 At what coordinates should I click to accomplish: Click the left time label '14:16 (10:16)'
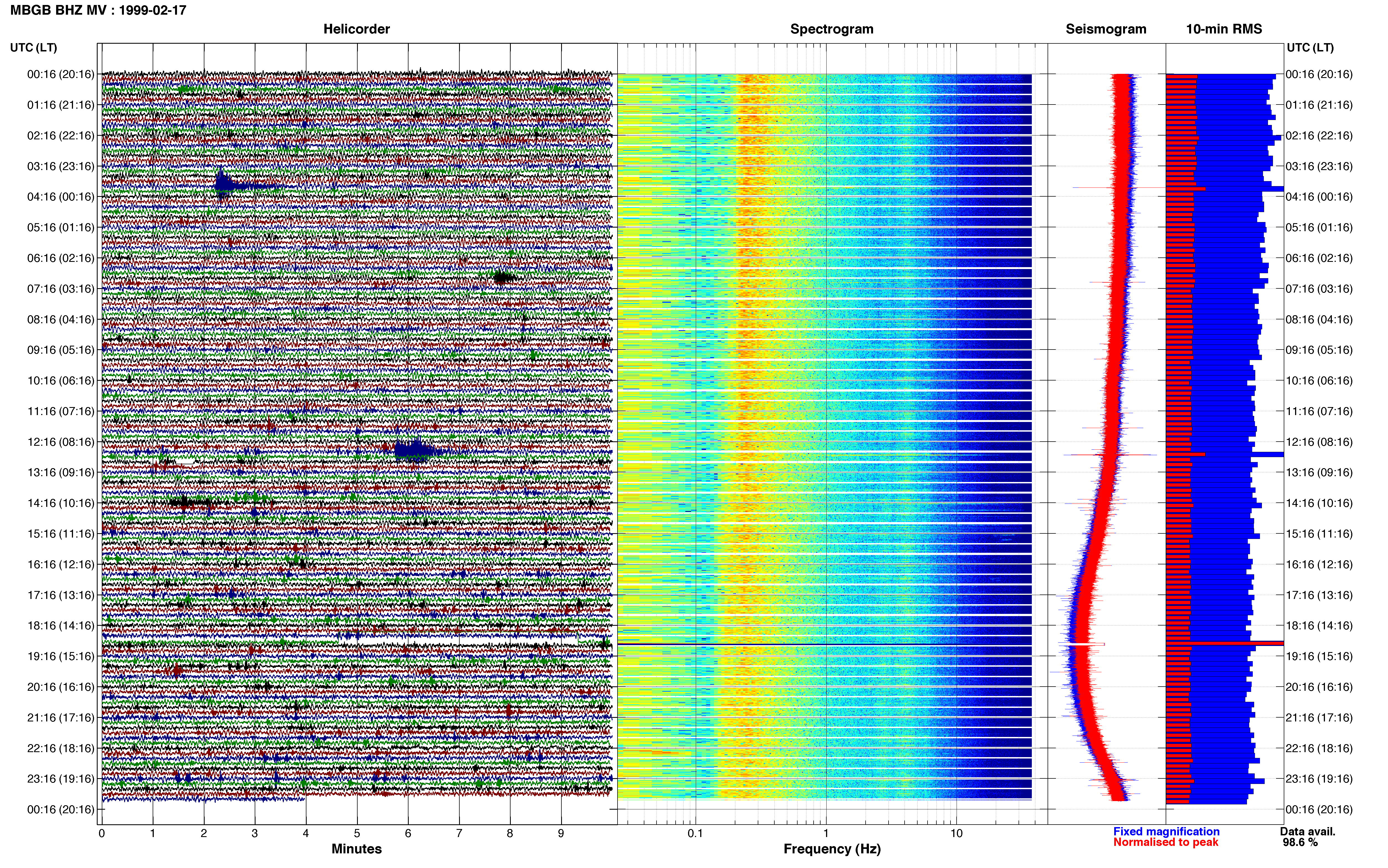click(61, 503)
